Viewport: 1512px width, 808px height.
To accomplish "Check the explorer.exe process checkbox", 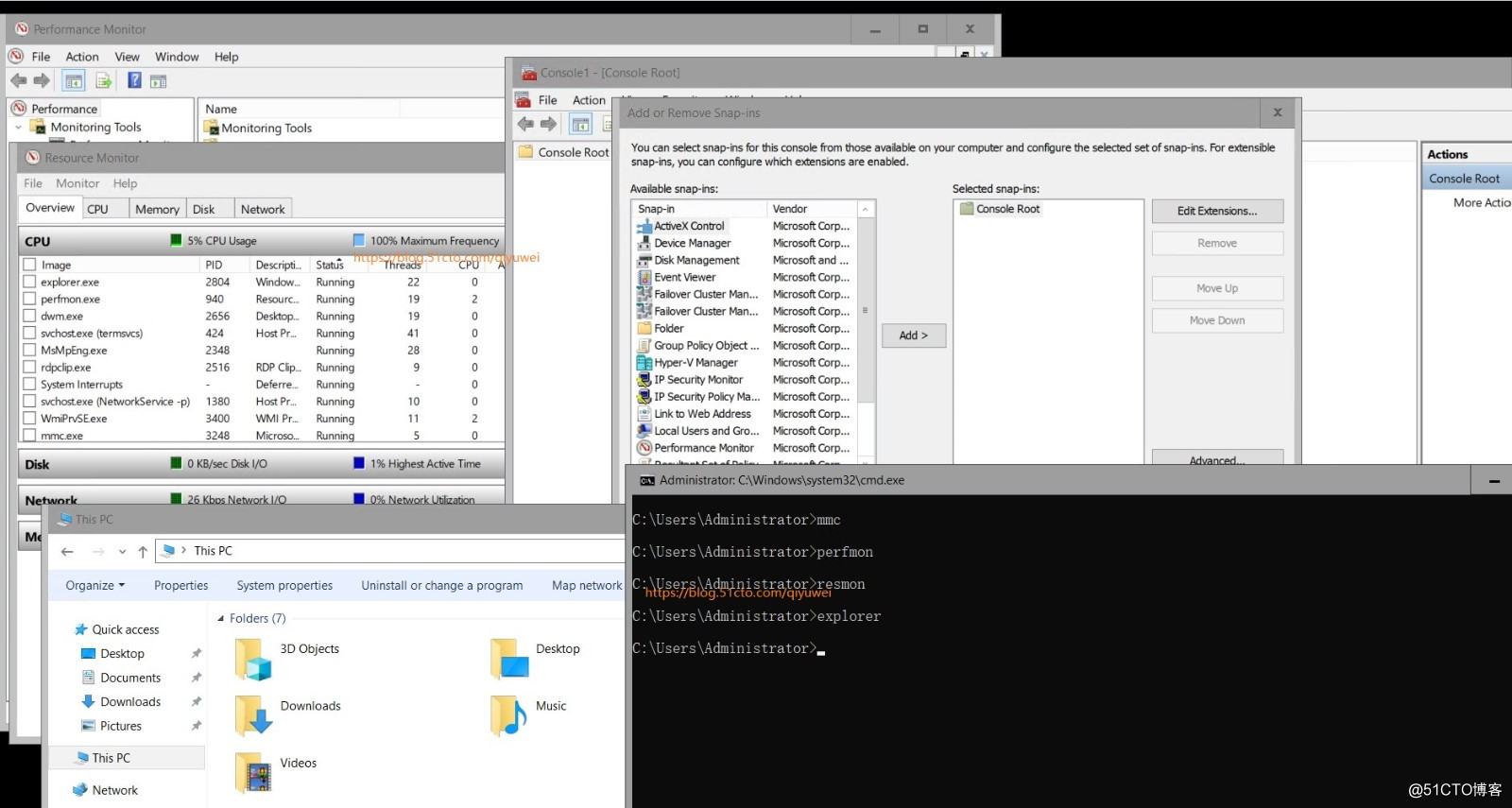I will click(29, 282).
